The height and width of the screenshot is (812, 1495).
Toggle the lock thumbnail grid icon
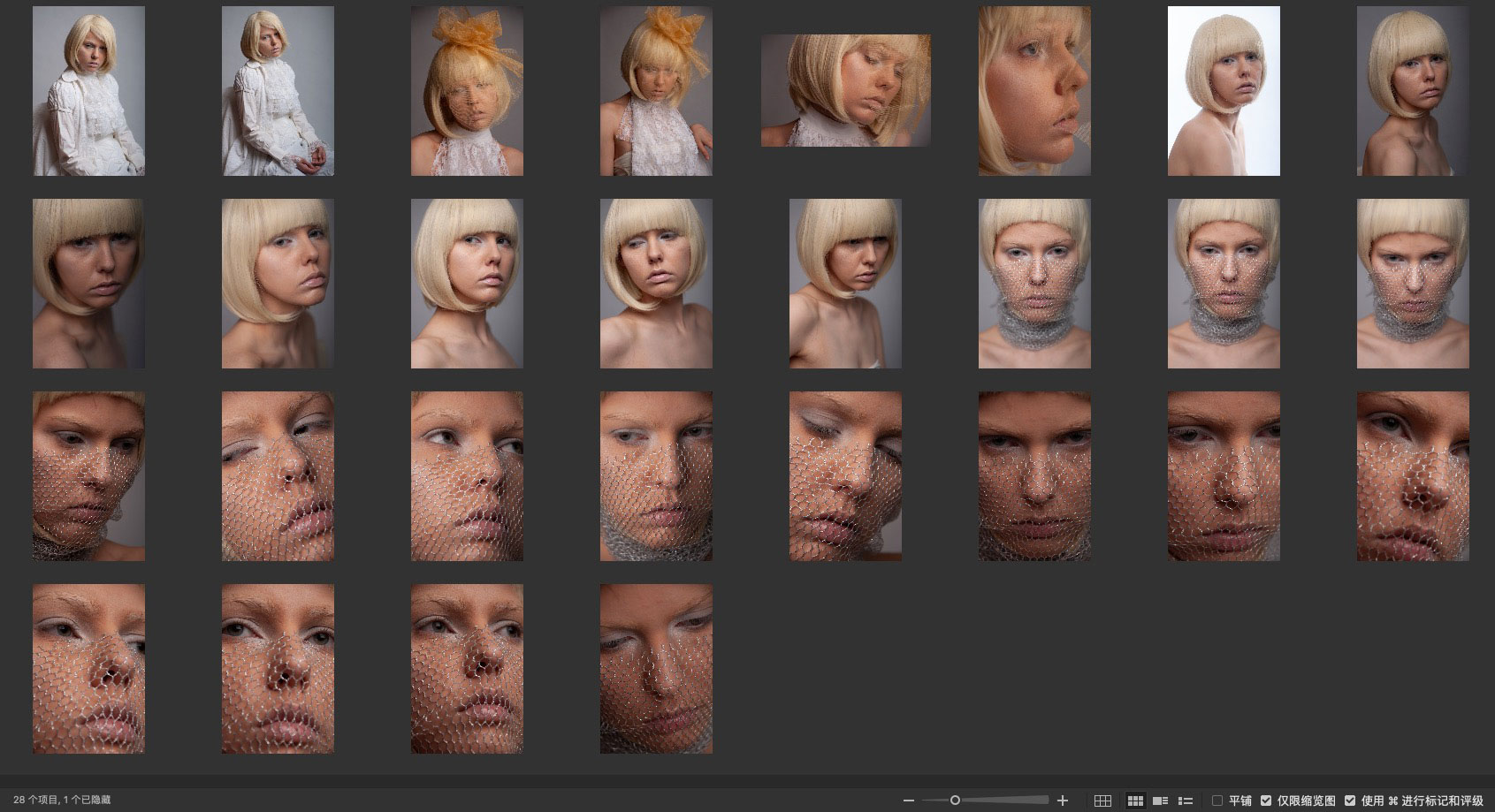pyautogui.click(x=1102, y=801)
